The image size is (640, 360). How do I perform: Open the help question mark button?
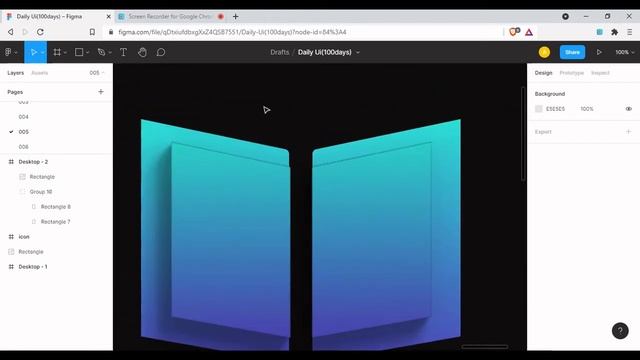[x=620, y=331]
